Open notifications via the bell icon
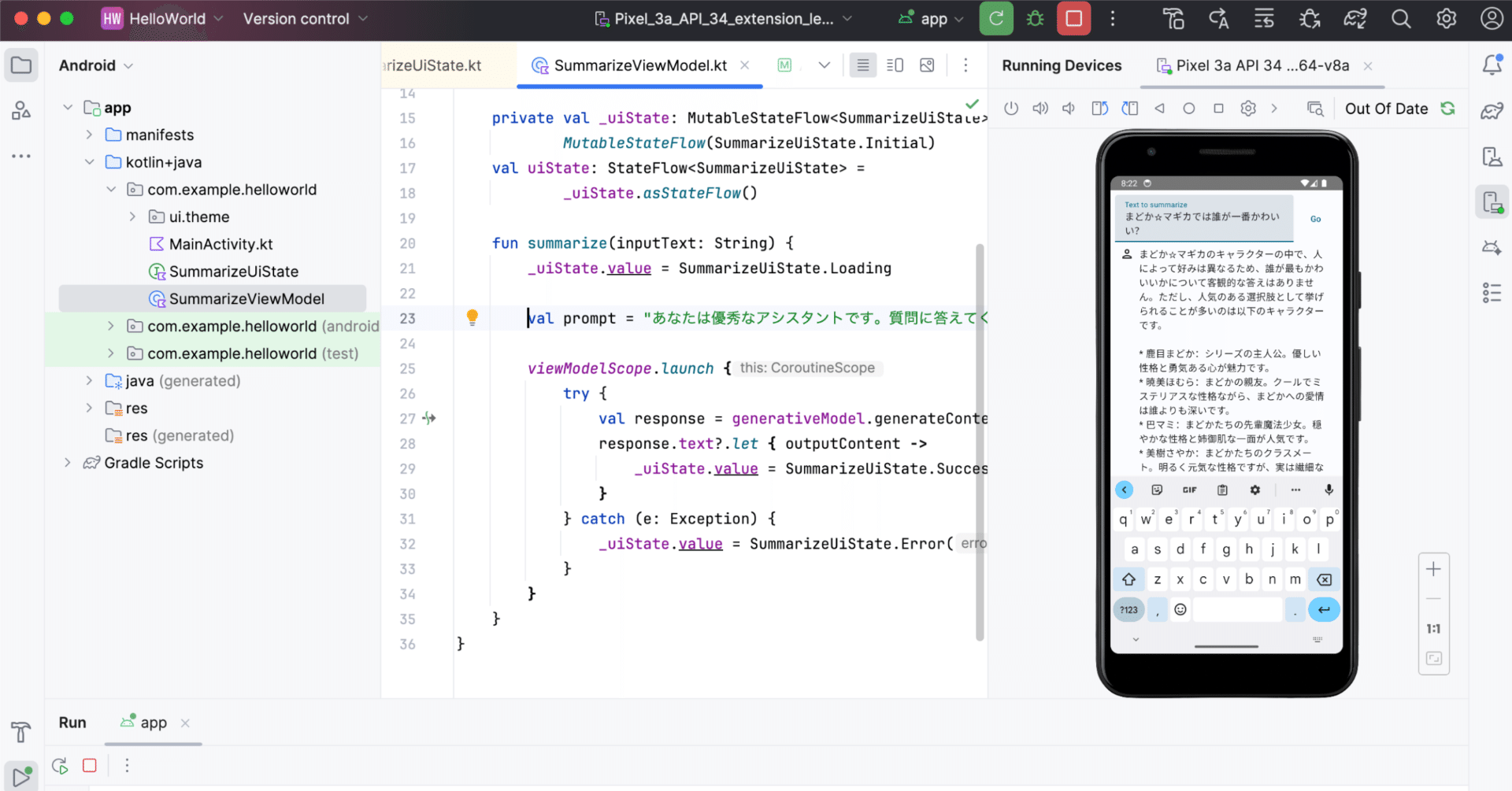This screenshot has width=1512, height=791. pyautogui.click(x=1492, y=65)
